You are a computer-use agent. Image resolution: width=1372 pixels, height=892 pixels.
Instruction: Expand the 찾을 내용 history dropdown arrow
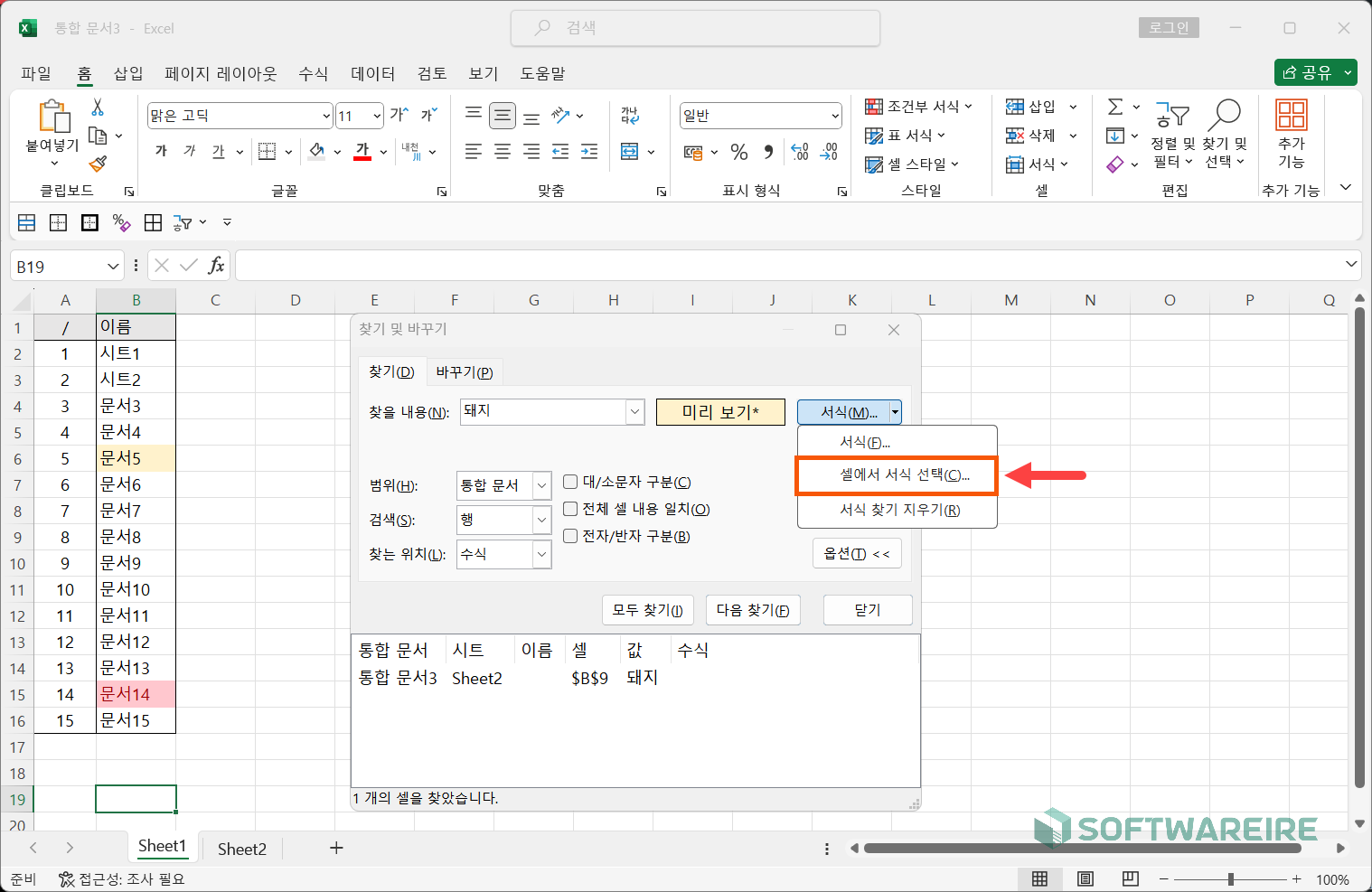(635, 412)
